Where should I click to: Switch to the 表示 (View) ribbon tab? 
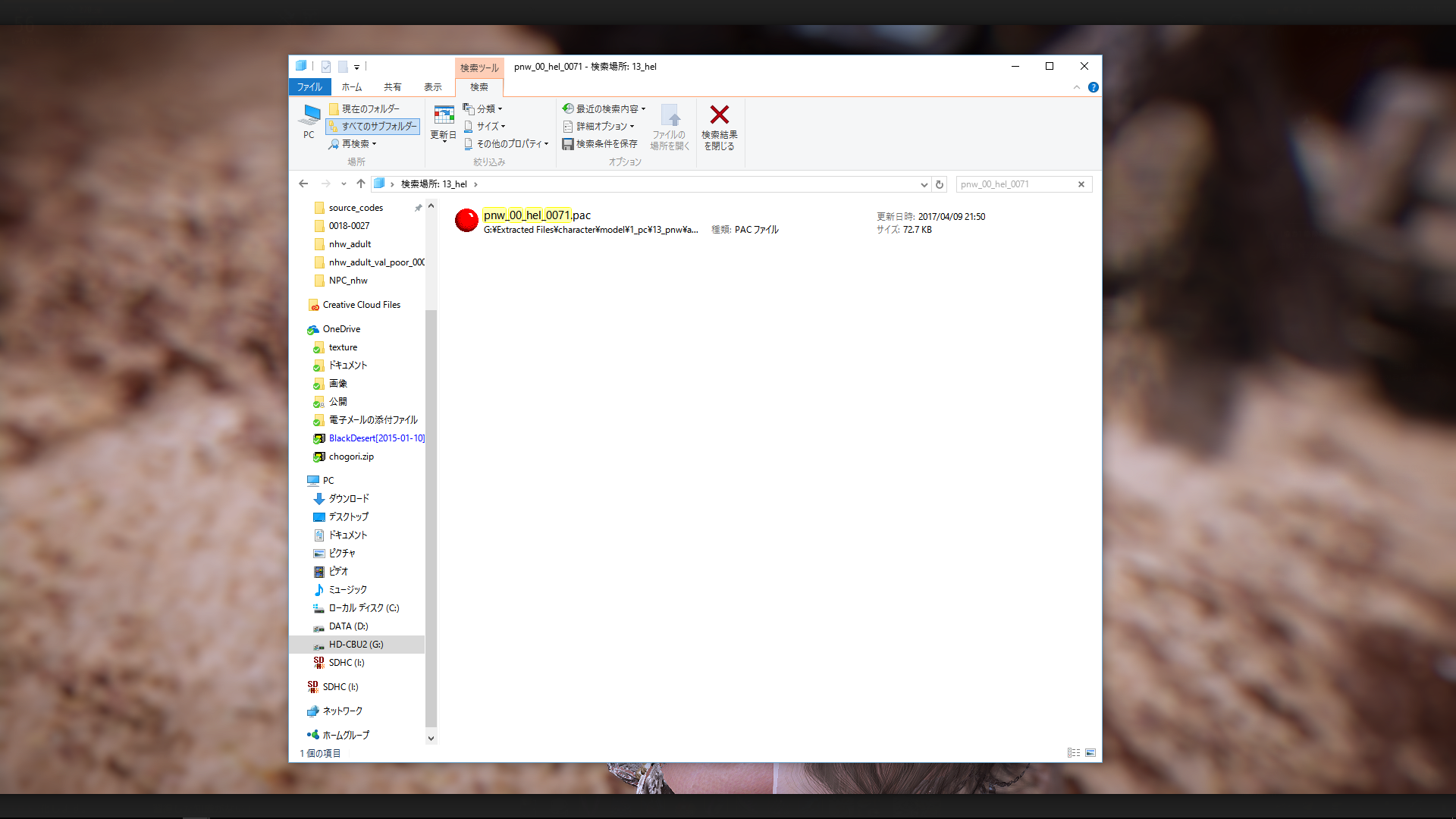pos(432,87)
